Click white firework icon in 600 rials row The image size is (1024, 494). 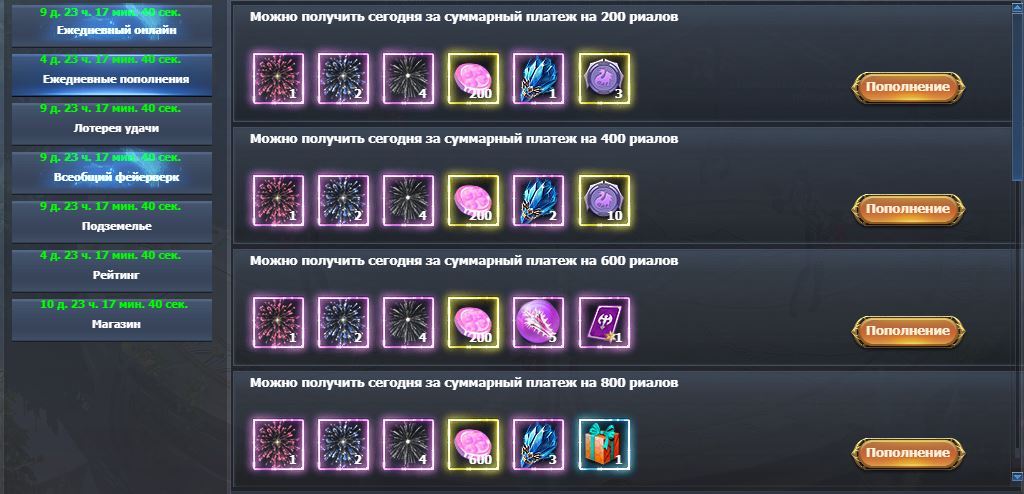pyautogui.click(x=408, y=323)
